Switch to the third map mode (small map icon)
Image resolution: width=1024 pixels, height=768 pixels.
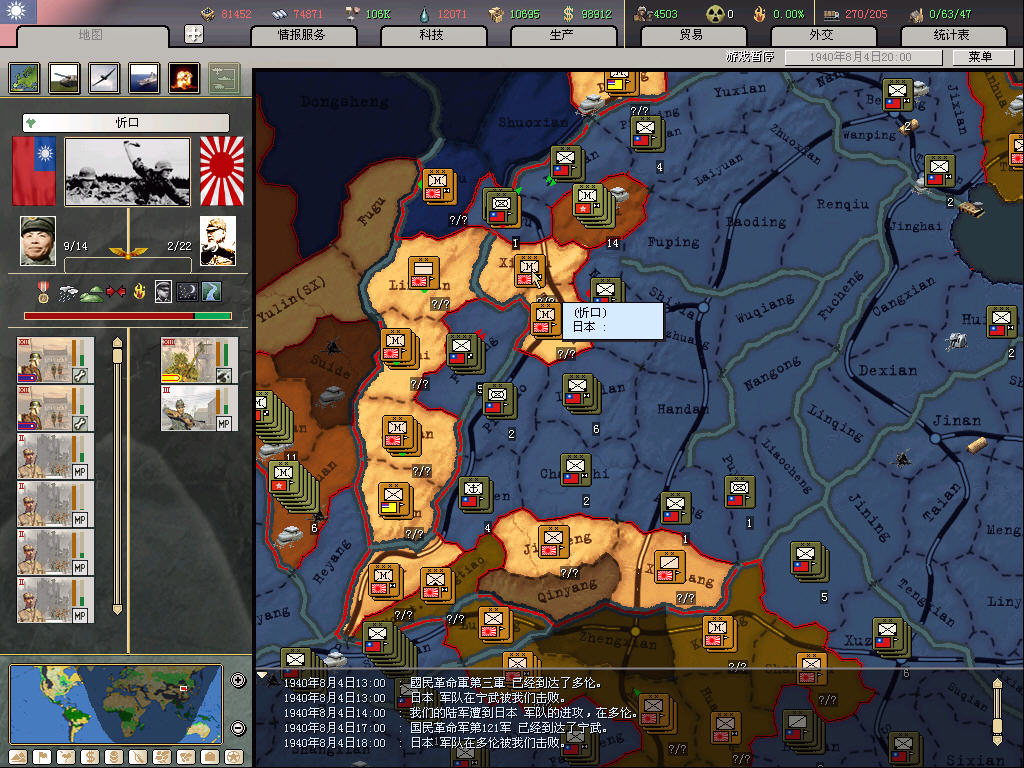(66, 758)
